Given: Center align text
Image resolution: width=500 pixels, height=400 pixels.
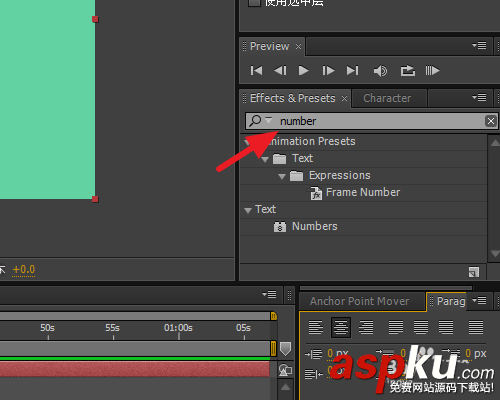Looking at the screenshot, I should [x=341, y=327].
